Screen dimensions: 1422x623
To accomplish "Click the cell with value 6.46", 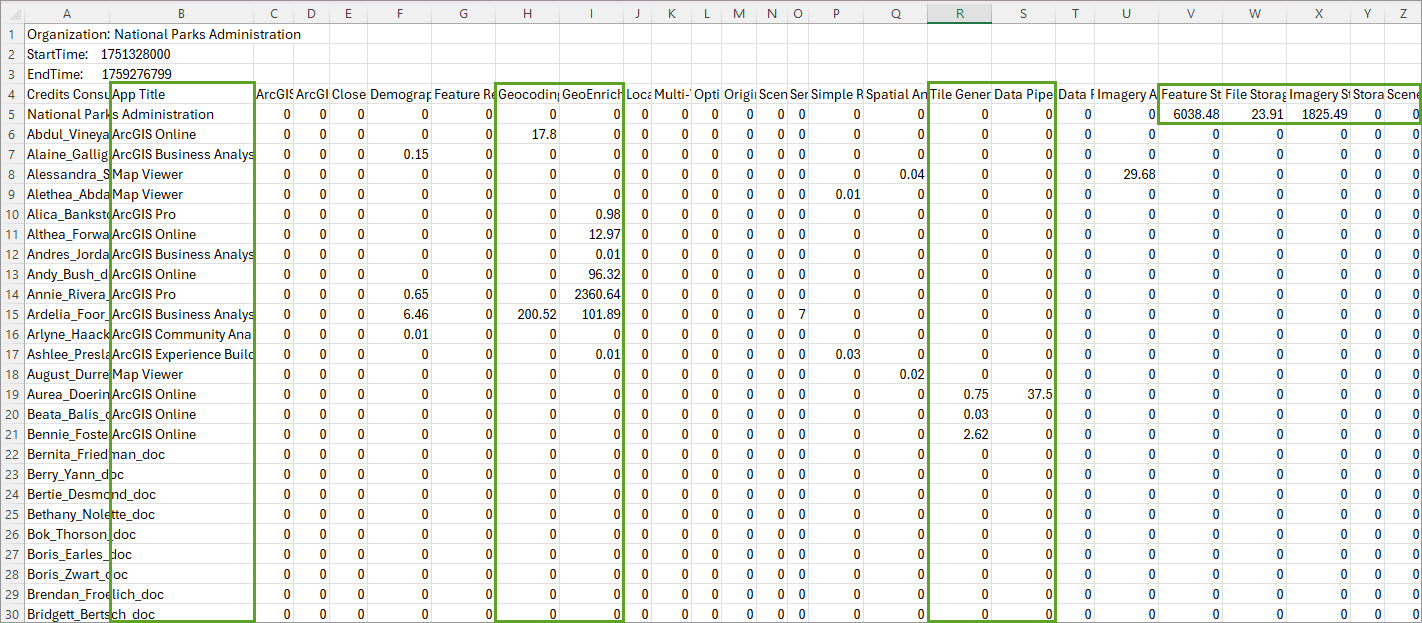I will [399, 314].
